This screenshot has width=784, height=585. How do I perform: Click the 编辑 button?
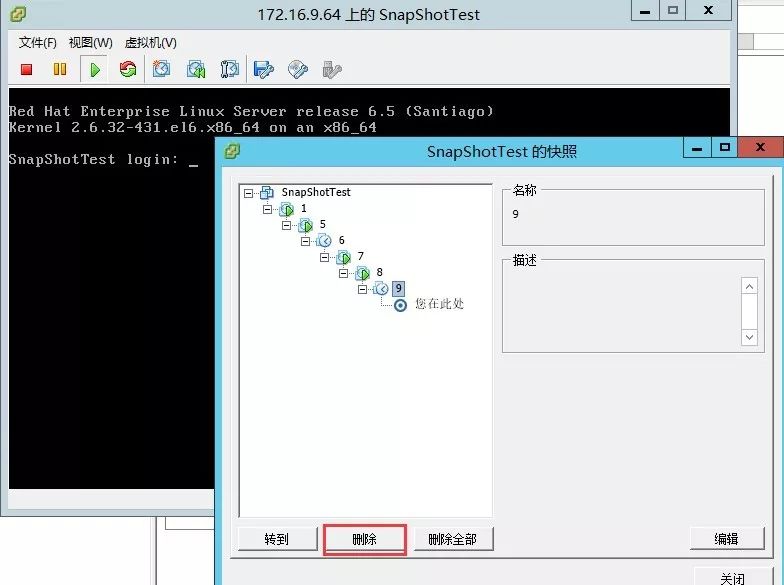point(727,538)
